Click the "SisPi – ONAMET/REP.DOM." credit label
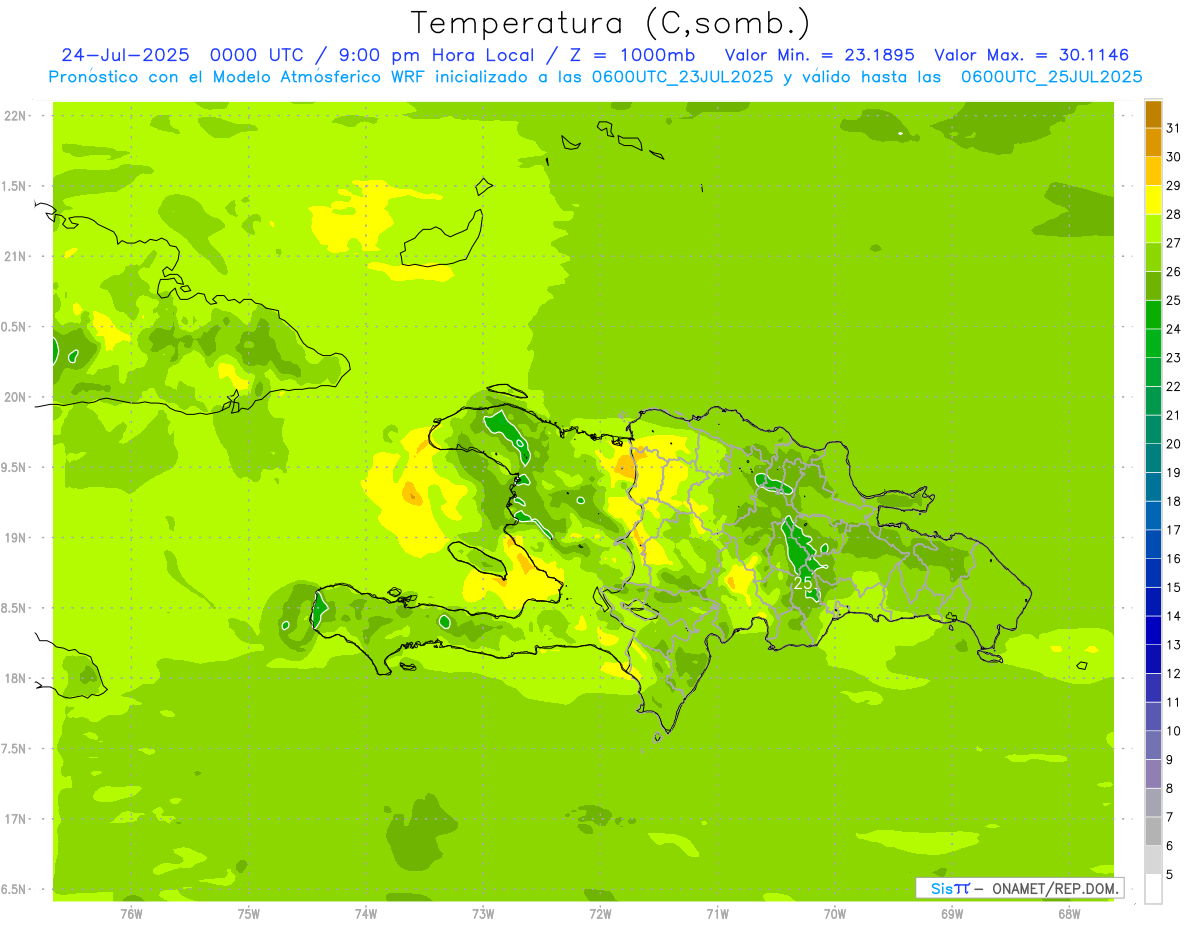The image size is (1200, 927). pyautogui.click(x=1020, y=888)
